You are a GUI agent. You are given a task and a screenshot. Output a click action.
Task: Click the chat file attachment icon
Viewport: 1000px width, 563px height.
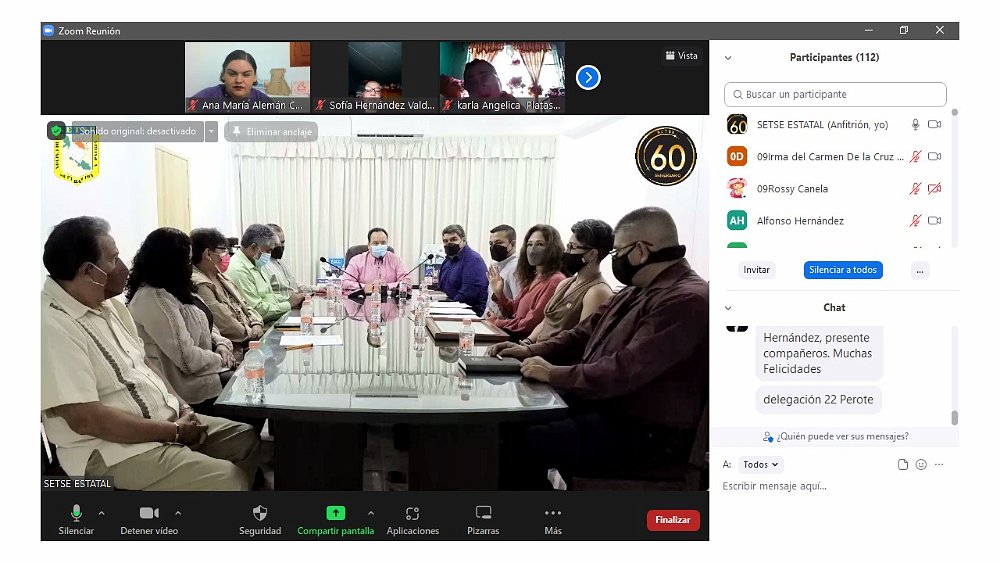pos(903,465)
